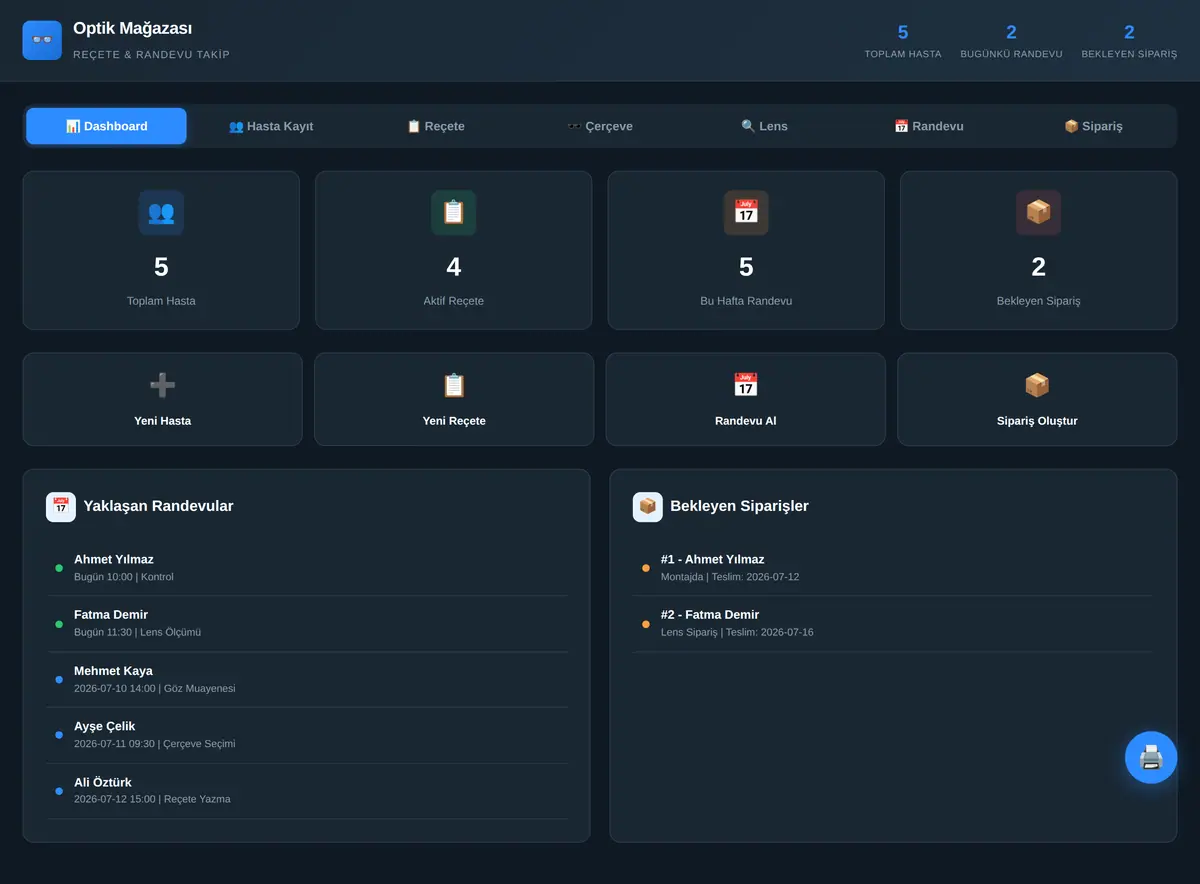Select the Lens tab
Viewport: 1200px width, 884px height.
click(764, 126)
